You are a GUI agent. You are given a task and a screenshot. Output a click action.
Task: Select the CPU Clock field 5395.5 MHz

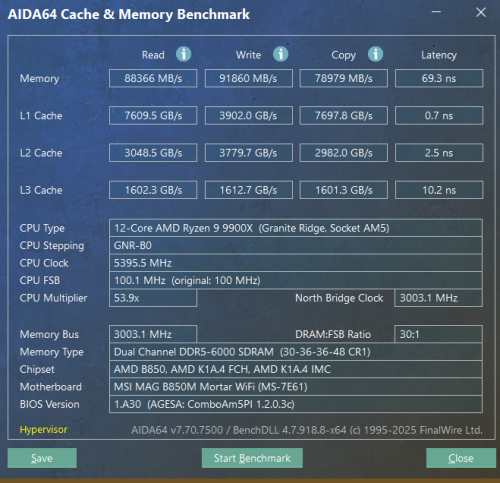[x=296, y=263]
